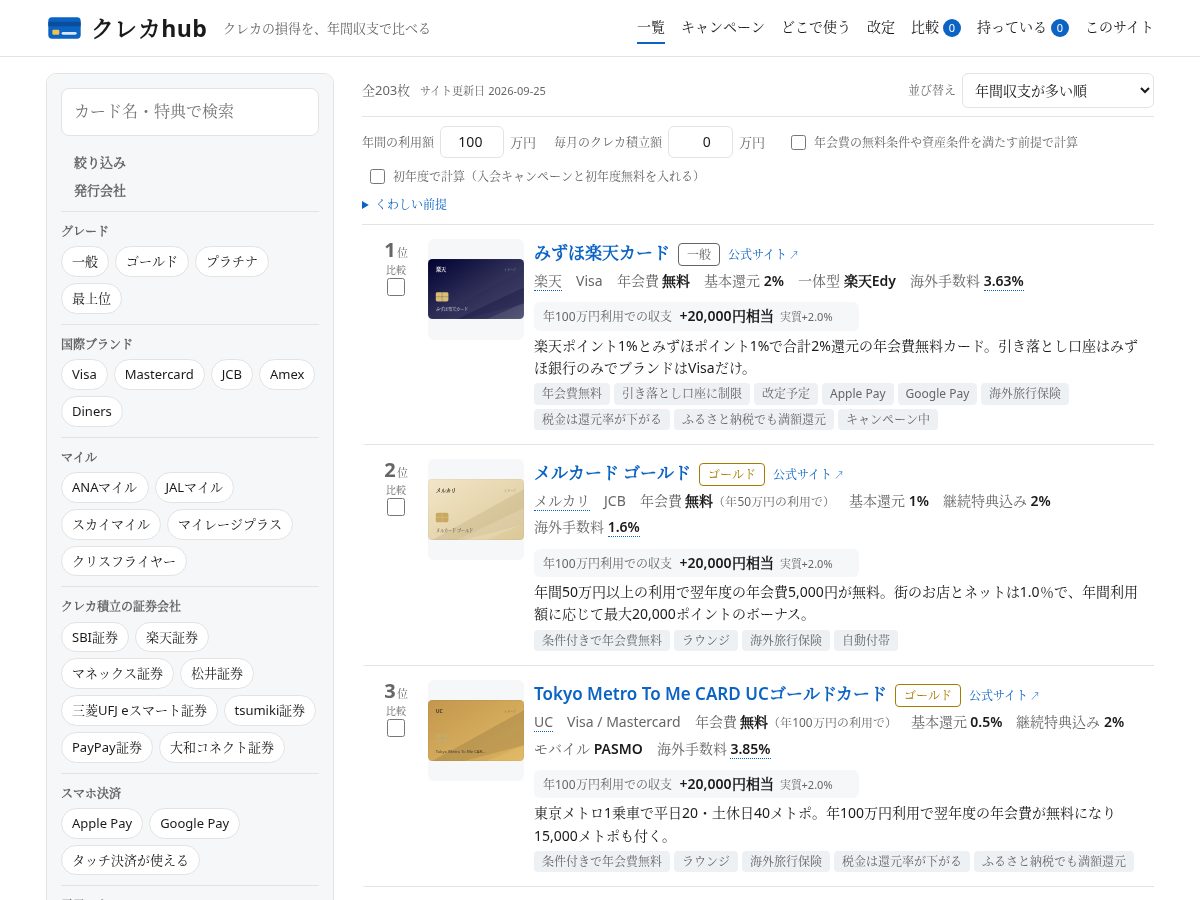Select the JALマイル filter chip

(195, 488)
